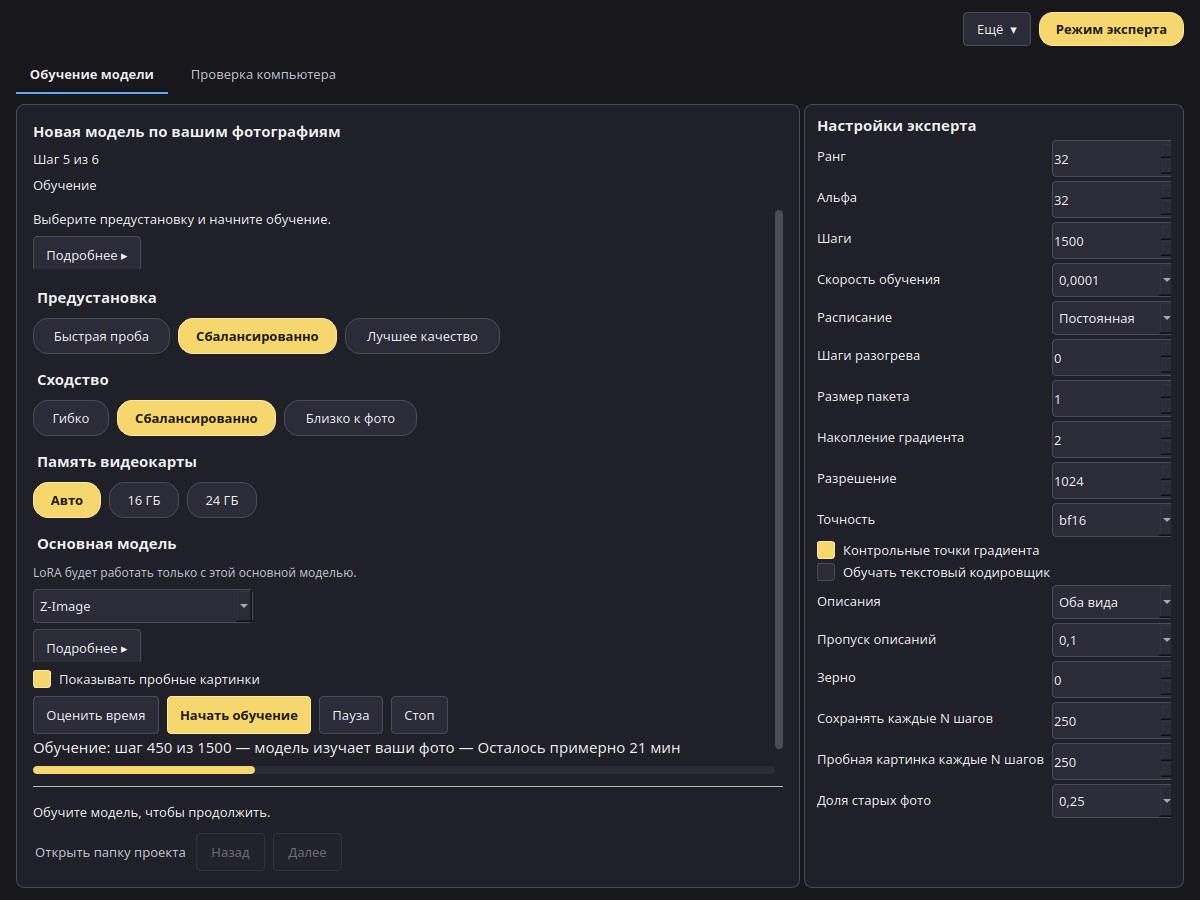Set GPU memory to 24 ГБ
Screen dimensions: 1200x900
pos(222,500)
